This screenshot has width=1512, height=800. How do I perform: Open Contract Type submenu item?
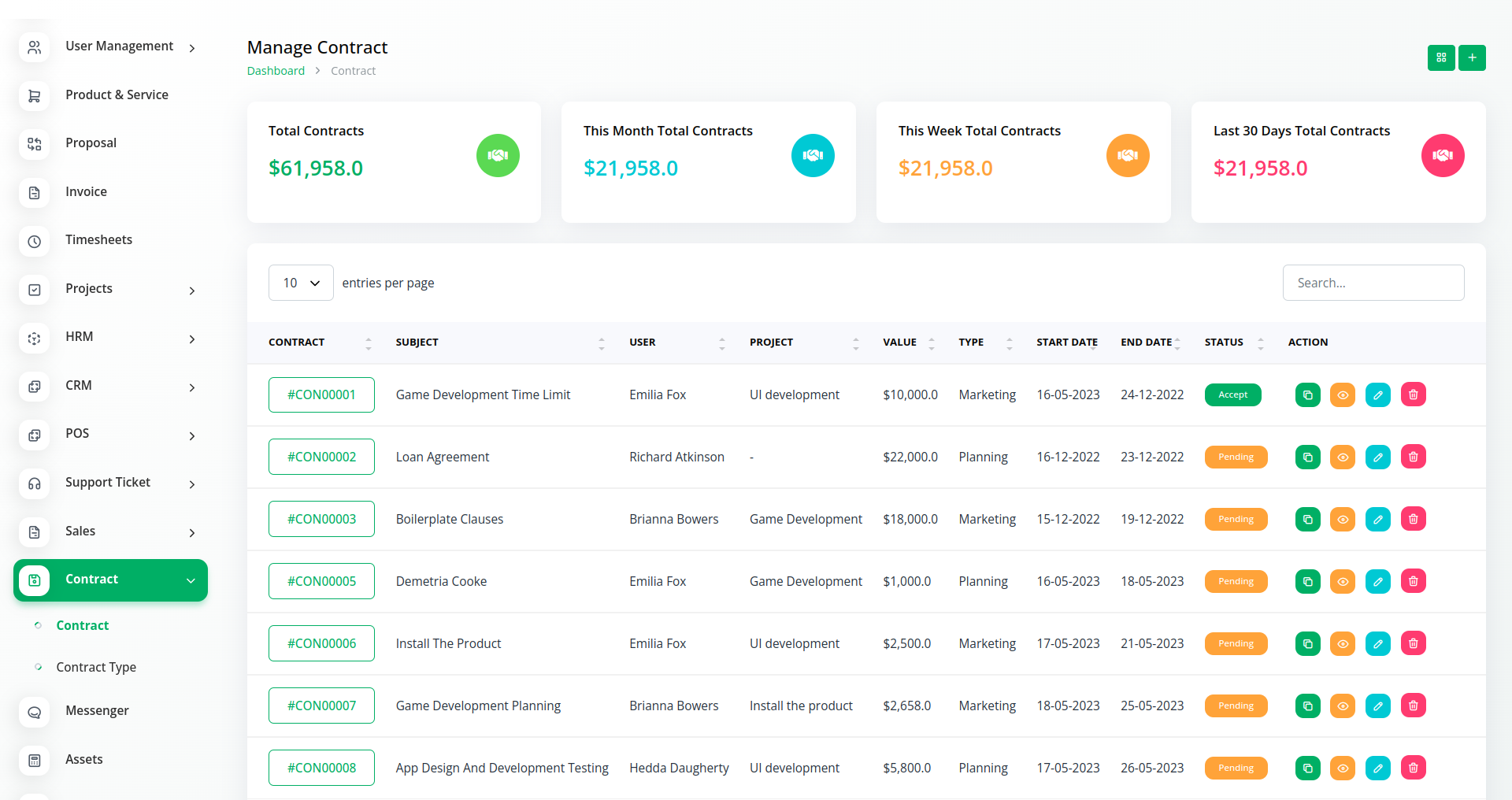pos(96,667)
